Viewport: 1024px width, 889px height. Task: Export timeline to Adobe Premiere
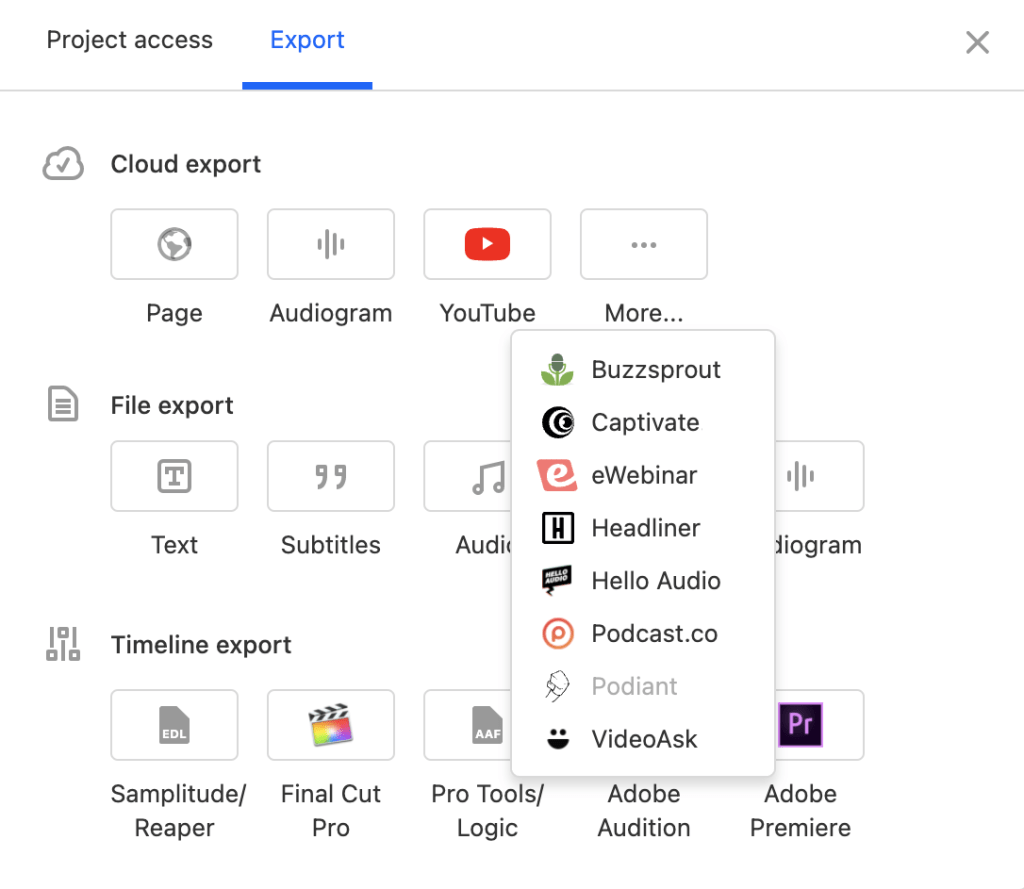pyautogui.click(x=819, y=725)
